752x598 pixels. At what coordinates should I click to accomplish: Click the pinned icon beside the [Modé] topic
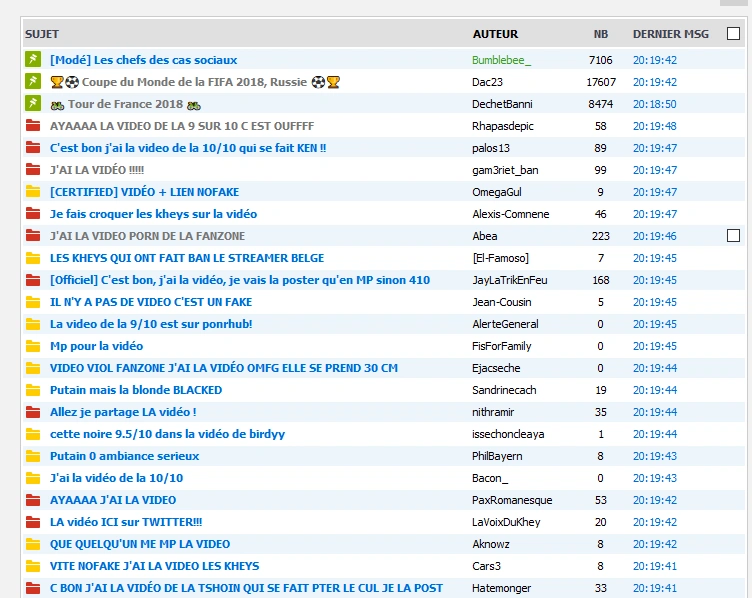click(x=33, y=60)
